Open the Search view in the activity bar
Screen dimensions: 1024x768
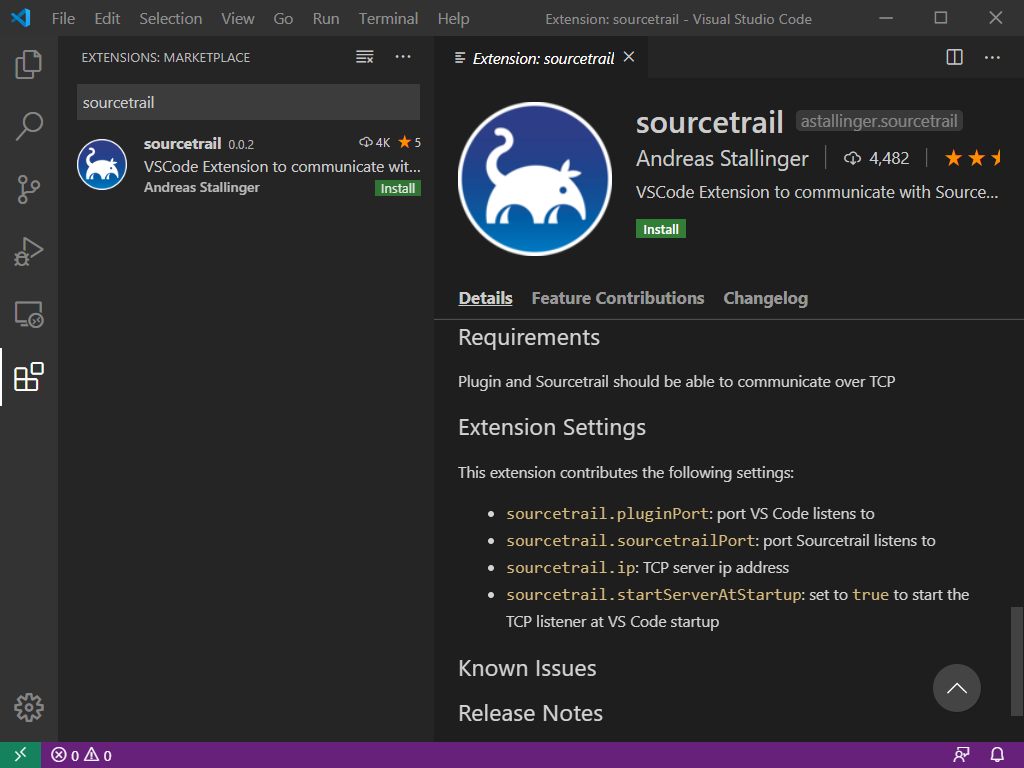tap(29, 126)
